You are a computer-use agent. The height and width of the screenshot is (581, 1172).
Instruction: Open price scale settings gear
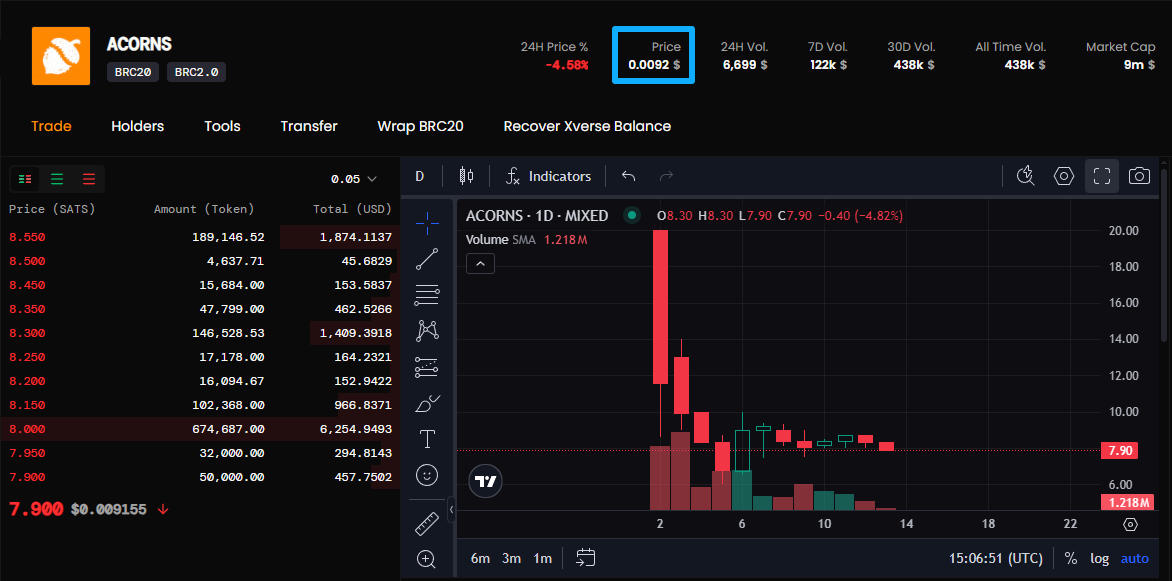click(1130, 524)
